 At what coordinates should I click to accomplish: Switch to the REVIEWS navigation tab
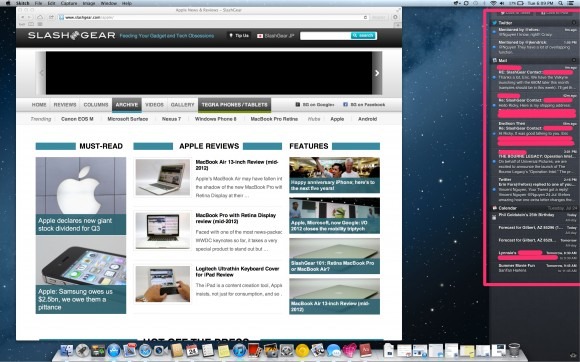point(65,105)
